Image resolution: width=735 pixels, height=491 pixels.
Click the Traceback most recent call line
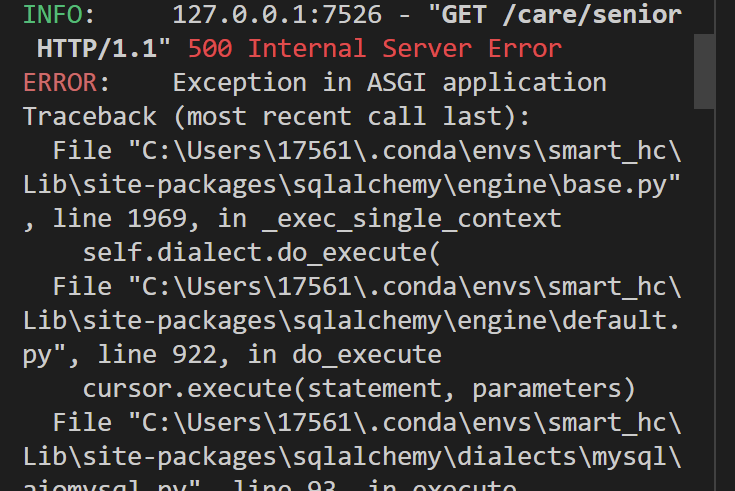click(277, 117)
